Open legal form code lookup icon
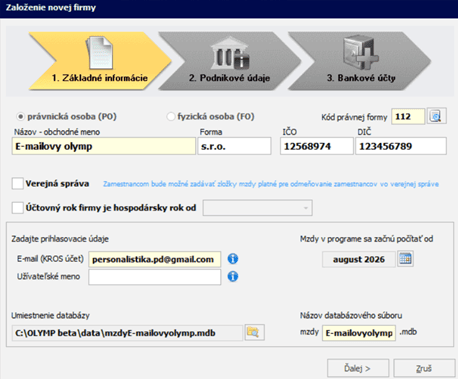The height and width of the screenshot is (379, 458). pos(436,116)
